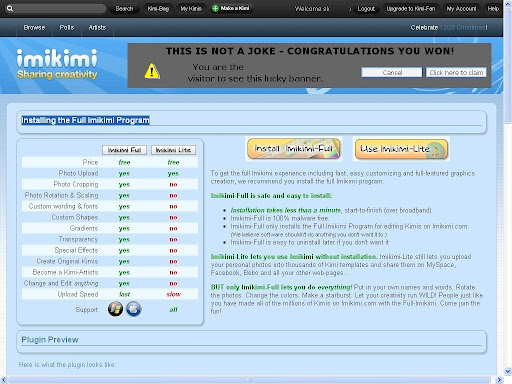Click the 'Gradients' row label
Screen dimensions: 512x384
click(x=84, y=228)
